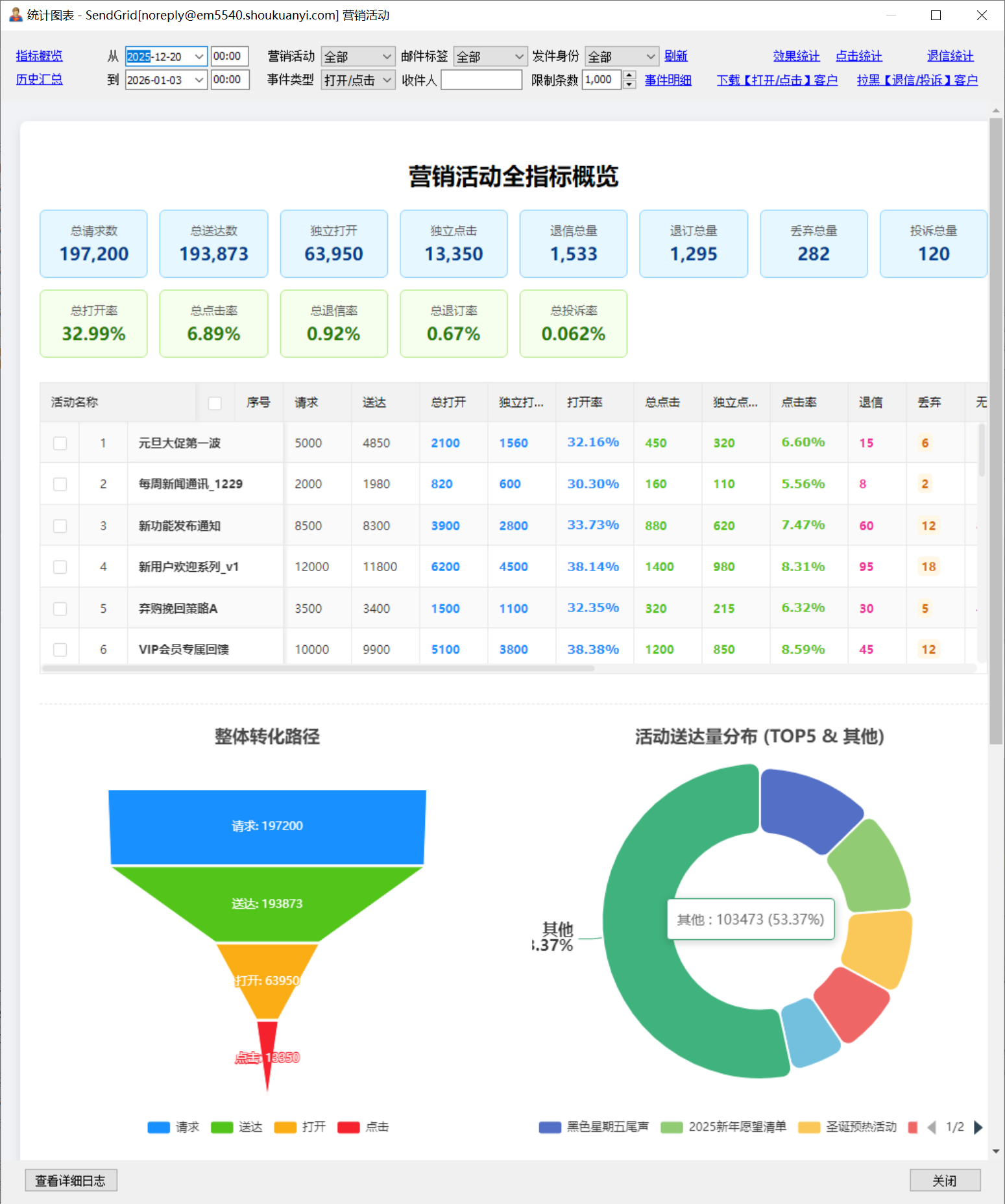Select checkbox for 新用户欢迎系列_v1
Screen dimensions: 1005x1204
tap(60, 567)
